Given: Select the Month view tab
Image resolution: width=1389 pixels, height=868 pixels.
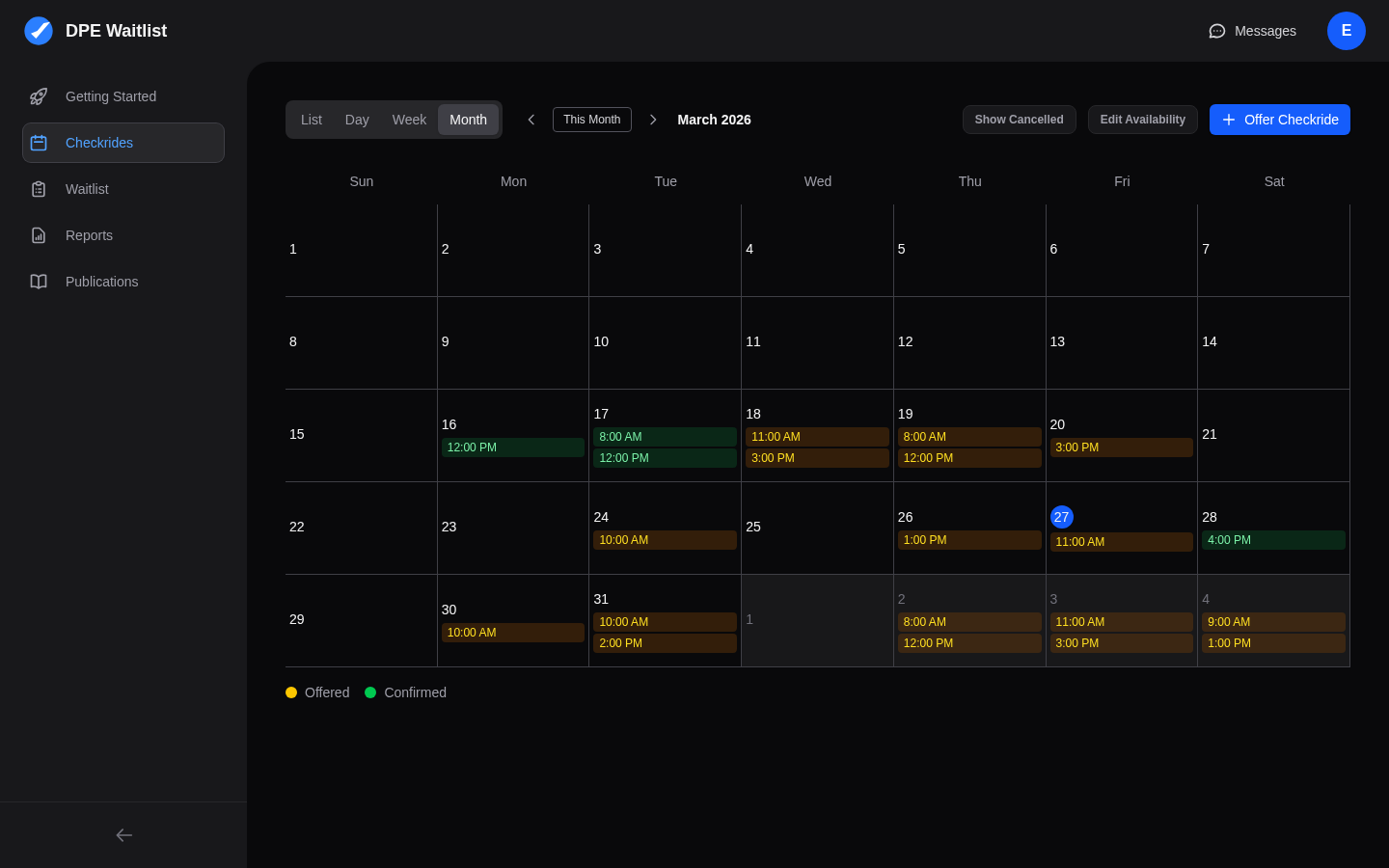Looking at the screenshot, I should 468,120.
